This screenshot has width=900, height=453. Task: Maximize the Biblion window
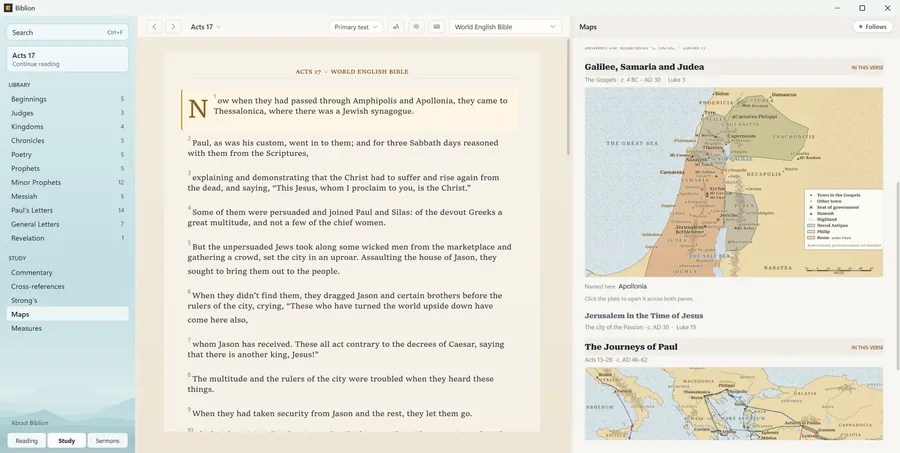[862, 8]
